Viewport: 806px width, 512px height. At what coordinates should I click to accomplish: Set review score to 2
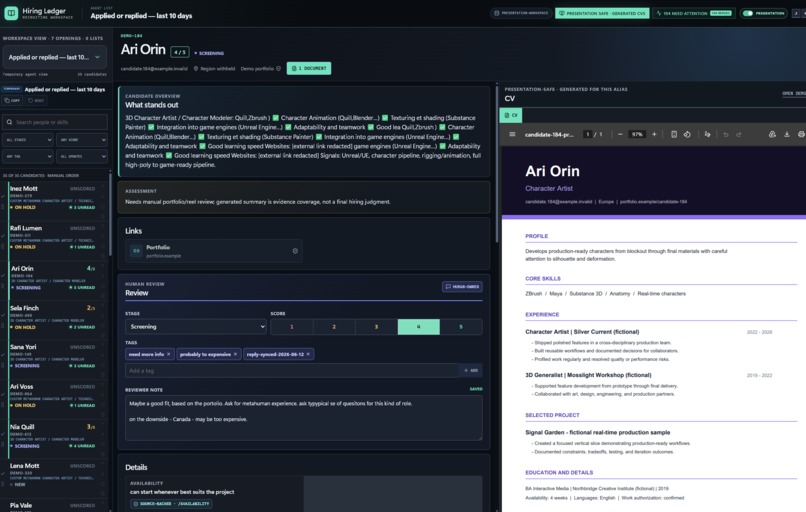coord(334,326)
